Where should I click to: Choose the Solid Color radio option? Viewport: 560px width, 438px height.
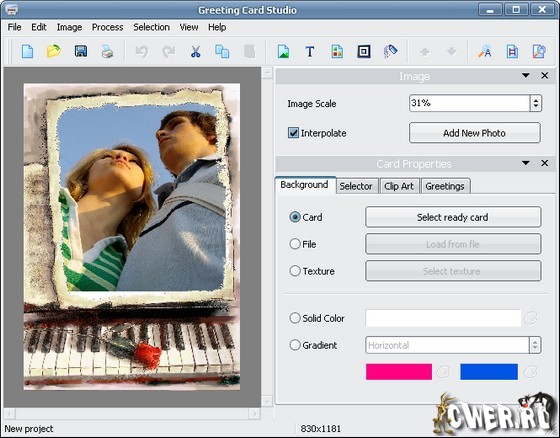[295, 318]
